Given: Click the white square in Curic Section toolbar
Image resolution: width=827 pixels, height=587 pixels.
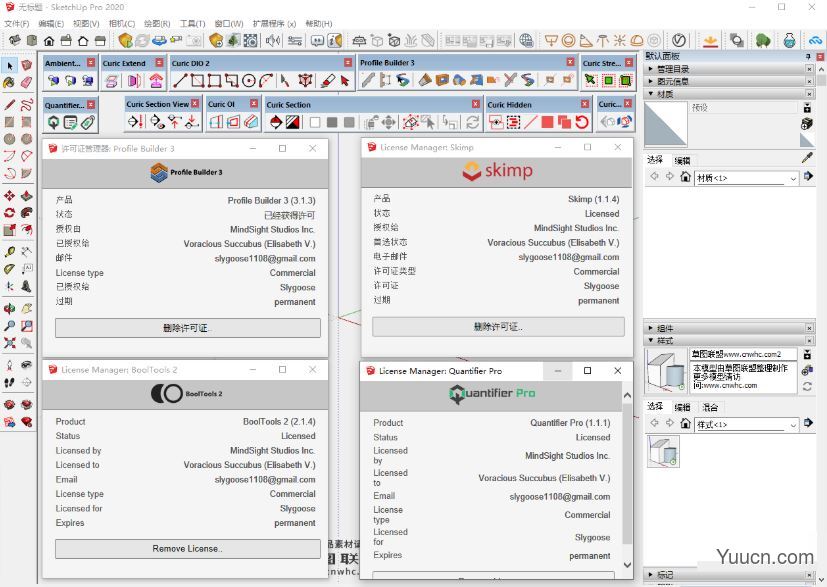Looking at the screenshot, I should pyautogui.click(x=315, y=123).
